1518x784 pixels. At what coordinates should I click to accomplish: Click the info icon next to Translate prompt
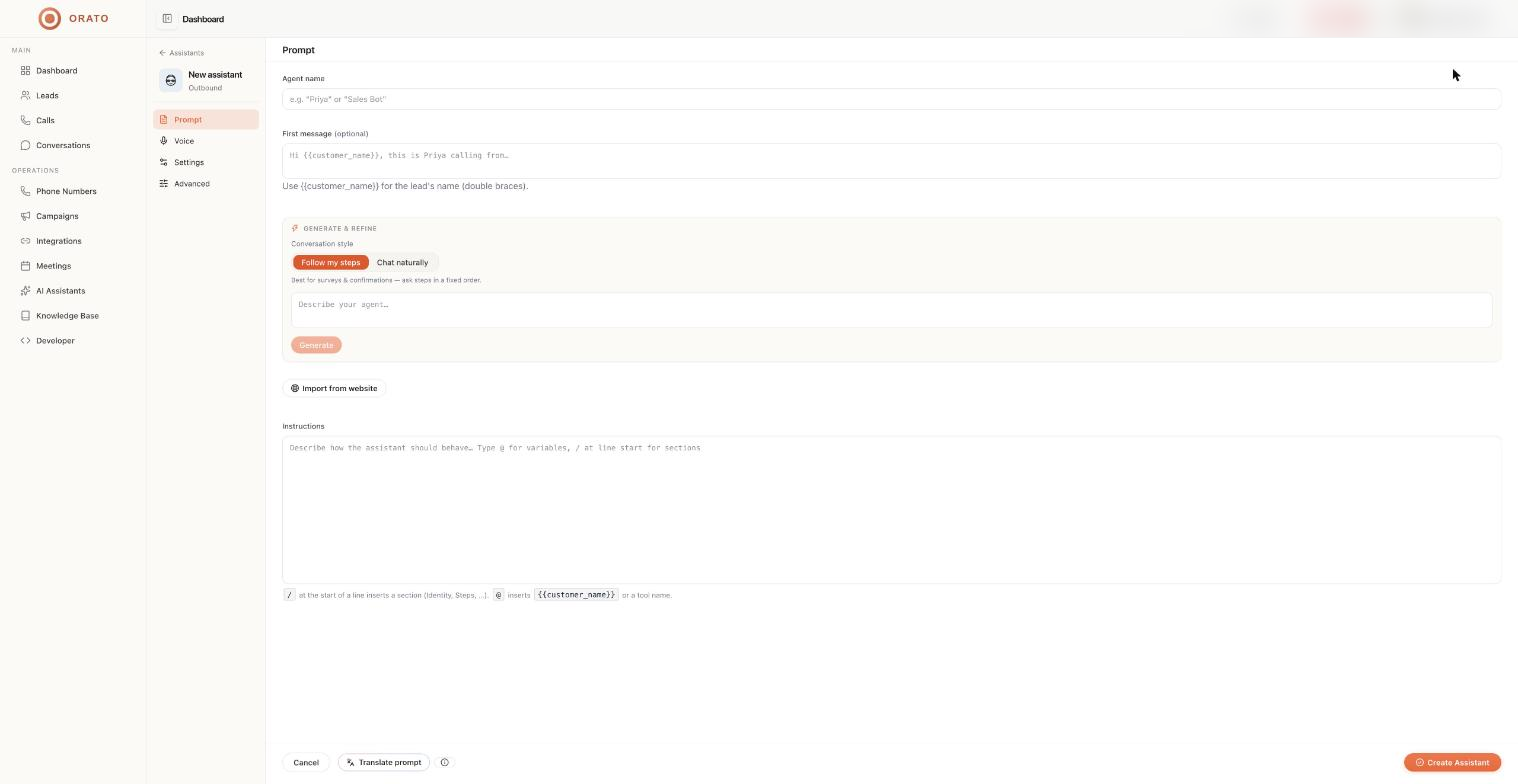[x=445, y=762]
